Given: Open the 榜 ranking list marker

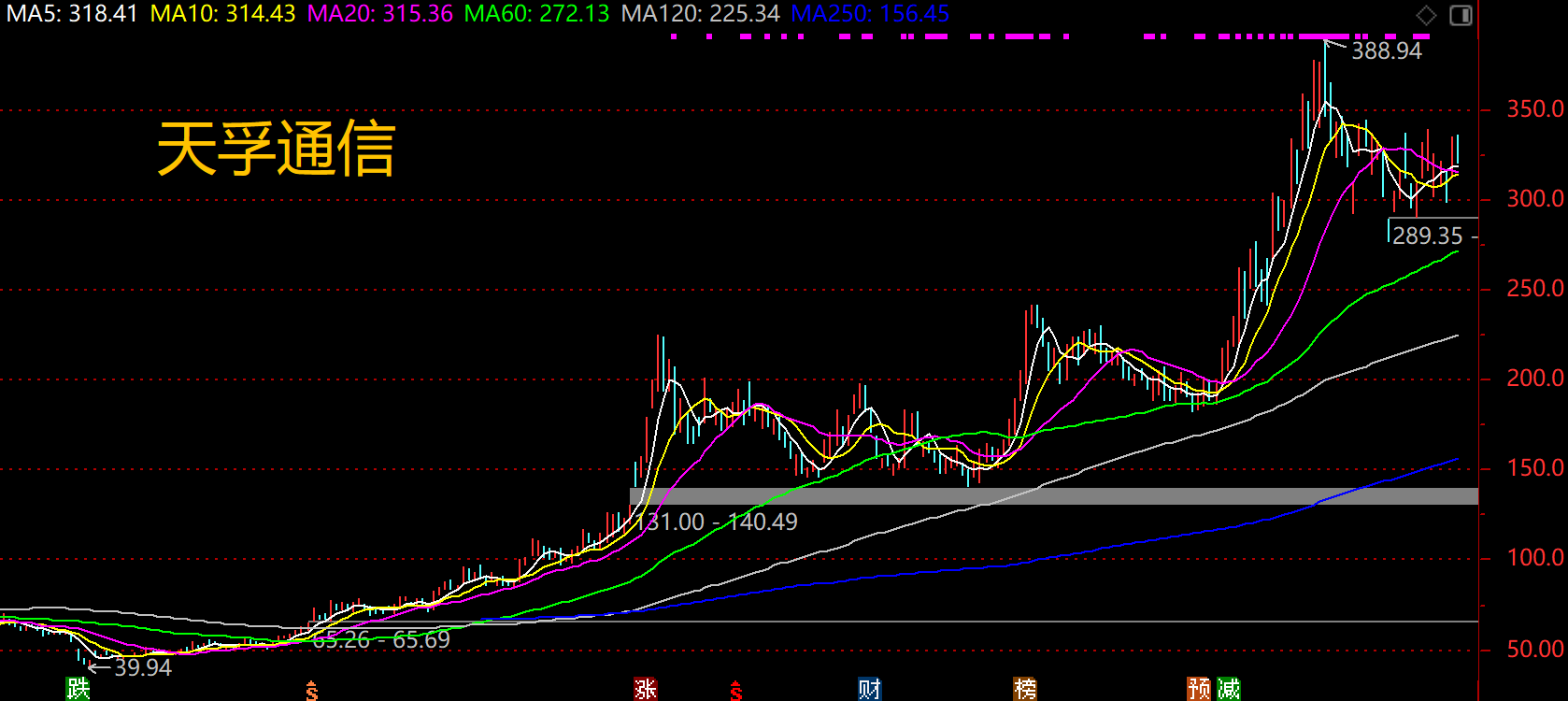Looking at the screenshot, I should (x=1025, y=689).
